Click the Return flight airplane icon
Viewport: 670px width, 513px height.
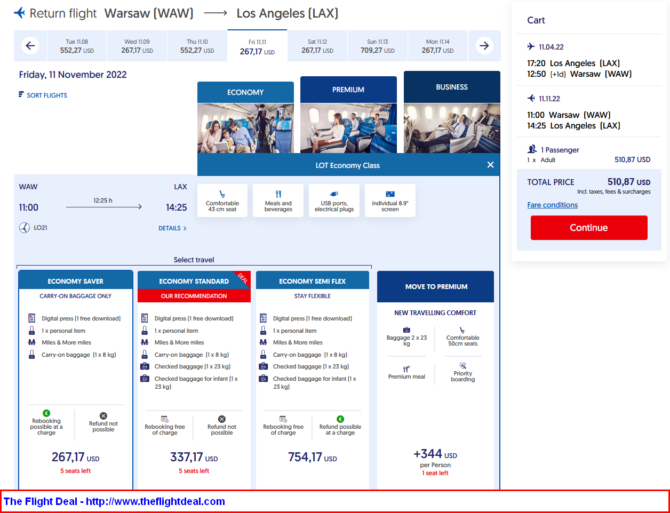tap(20, 13)
